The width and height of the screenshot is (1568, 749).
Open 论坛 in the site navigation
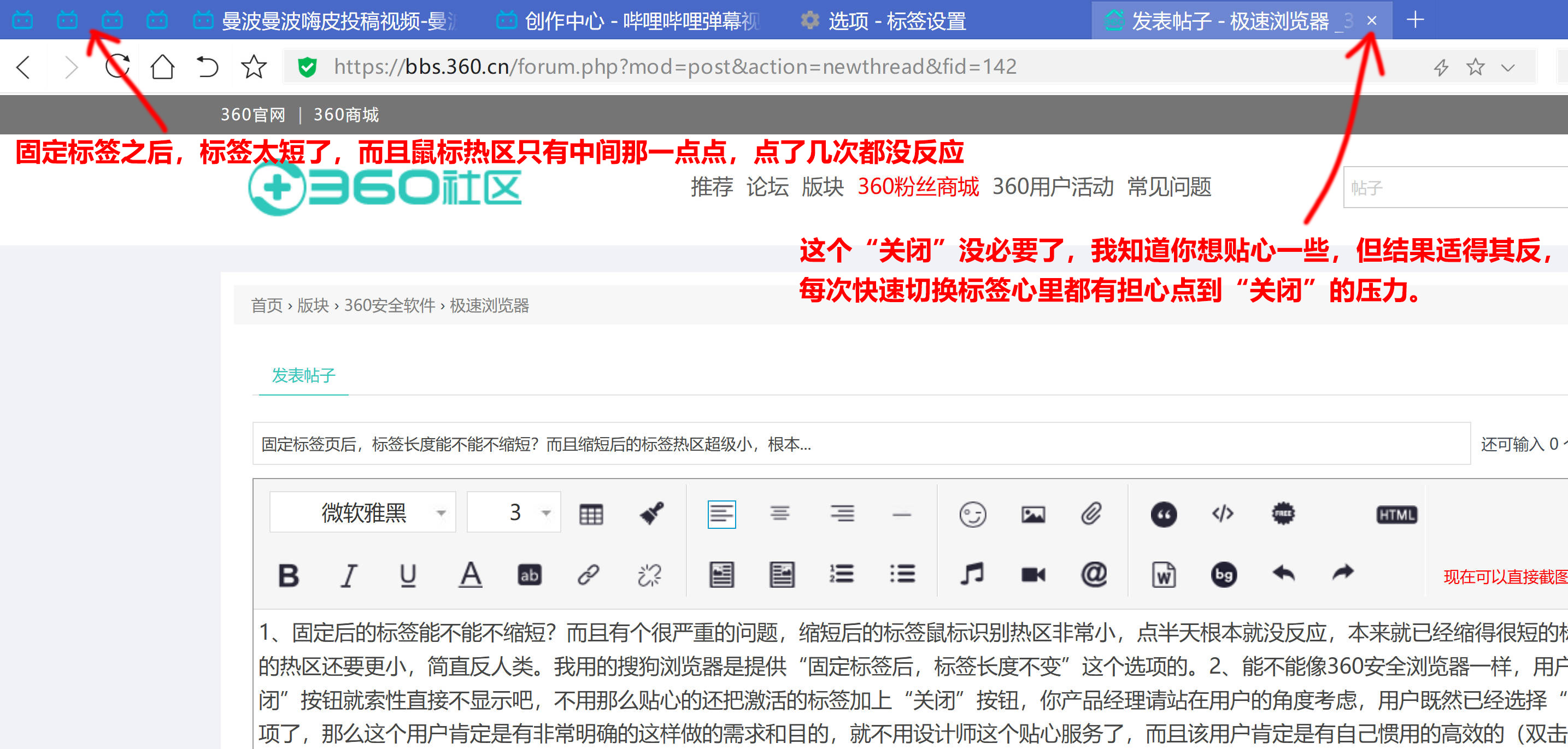pyautogui.click(x=767, y=187)
